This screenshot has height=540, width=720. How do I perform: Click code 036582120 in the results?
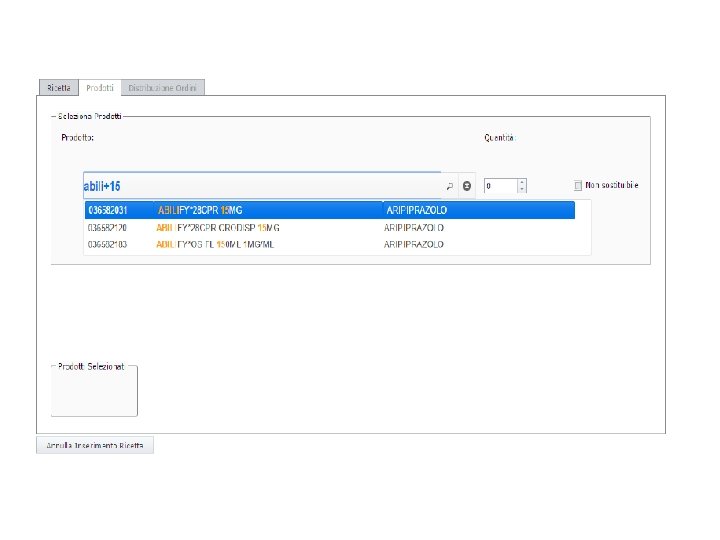[107, 228]
